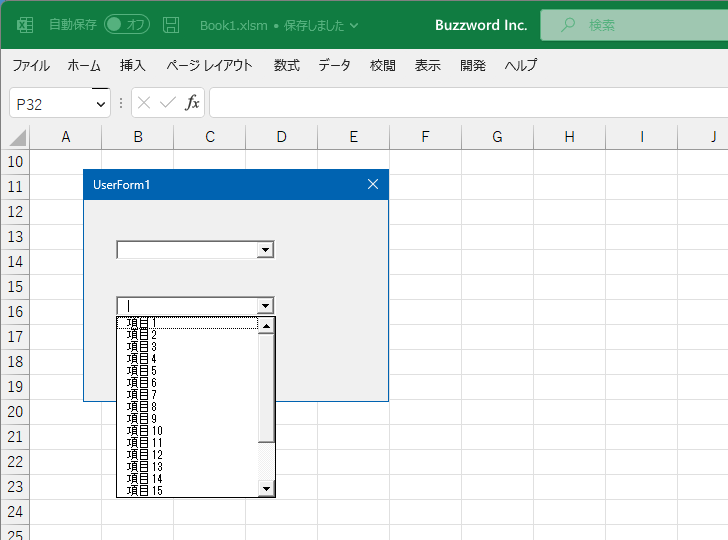Screen dimensions: 728x540
Task: Click the formula bar enter checkmark icon
Action: coord(168,103)
